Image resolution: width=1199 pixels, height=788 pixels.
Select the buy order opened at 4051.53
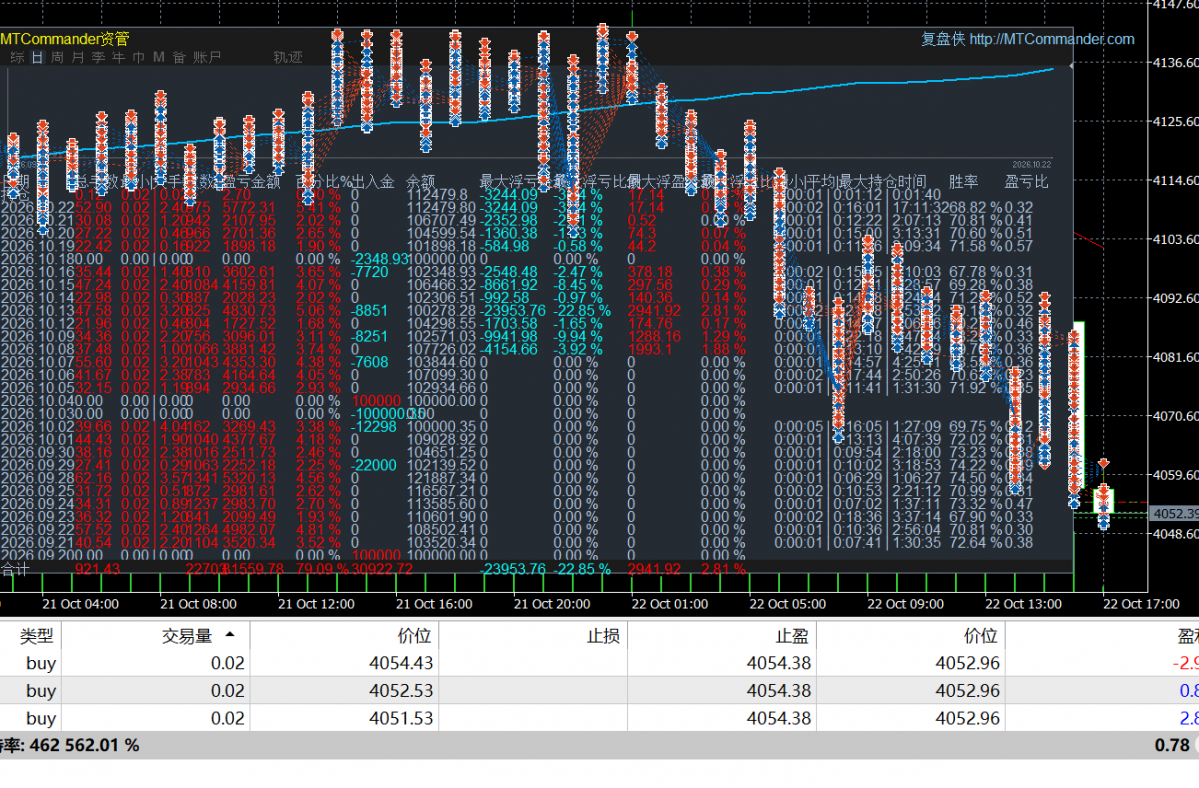(600, 718)
